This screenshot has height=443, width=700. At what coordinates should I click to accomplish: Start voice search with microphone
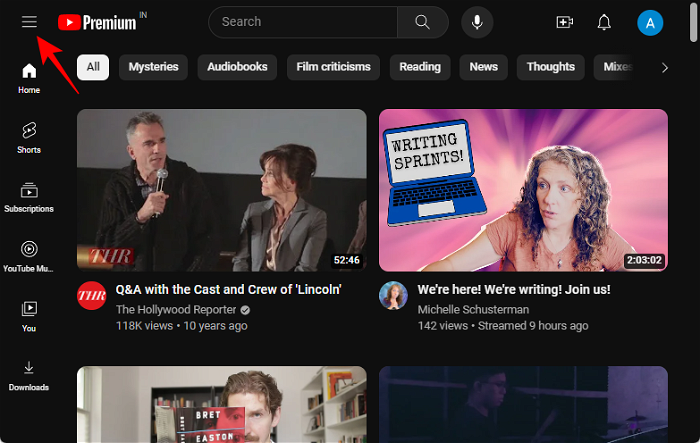click(x=477, y=22)
